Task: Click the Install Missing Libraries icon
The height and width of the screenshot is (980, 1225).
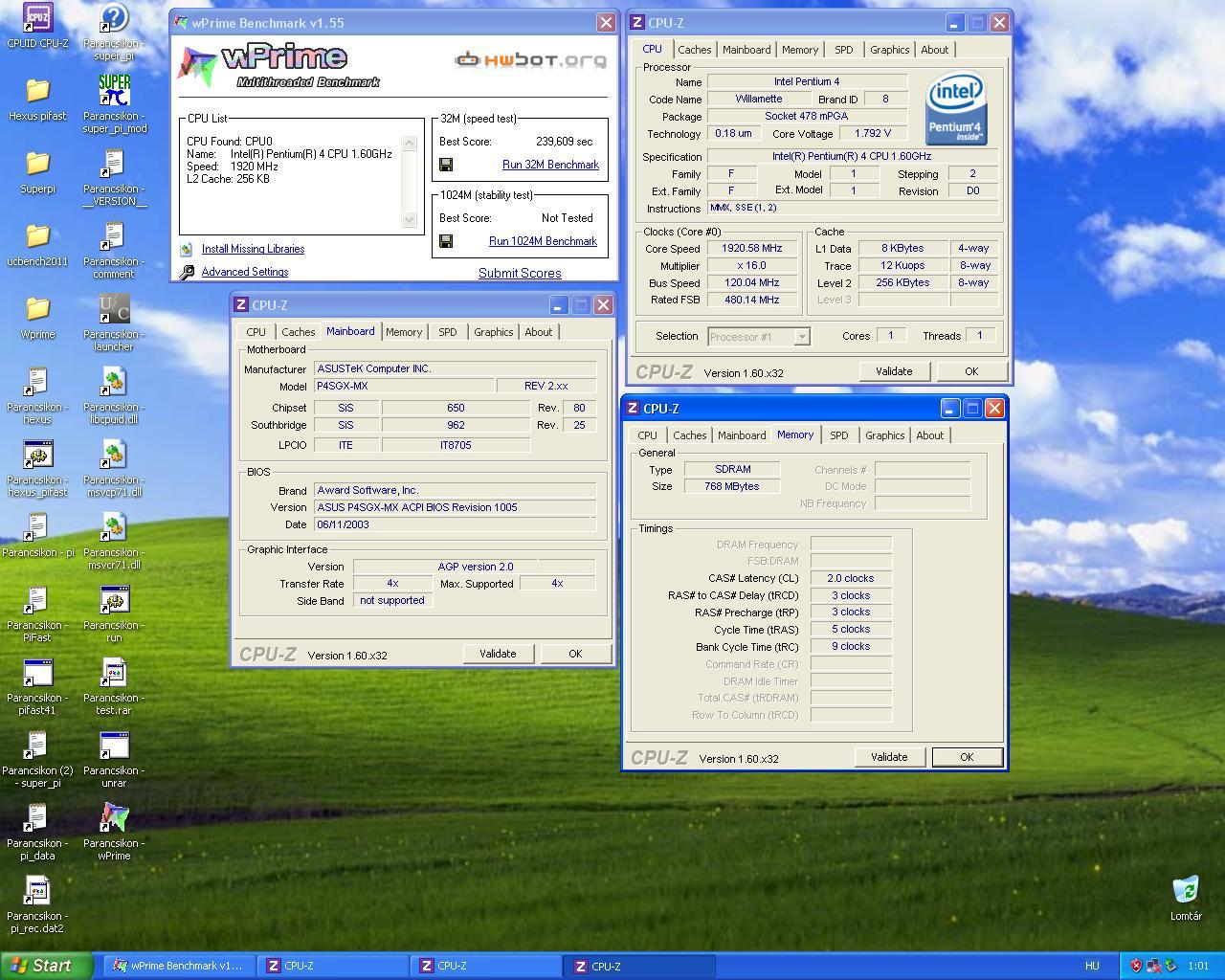Action: (x=187, y=249)
